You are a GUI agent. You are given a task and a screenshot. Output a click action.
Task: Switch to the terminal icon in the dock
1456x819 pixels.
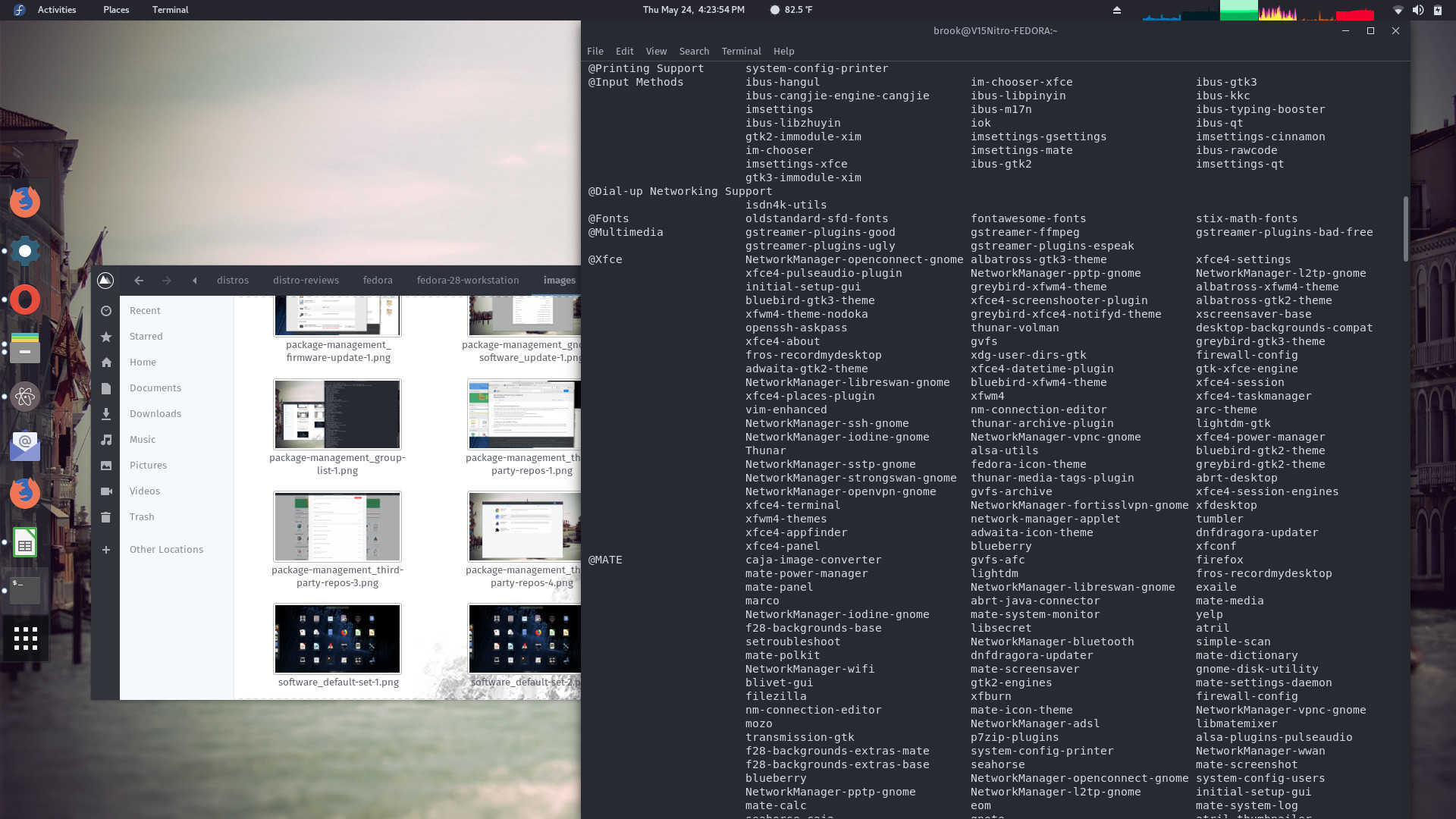pos(25,590)
